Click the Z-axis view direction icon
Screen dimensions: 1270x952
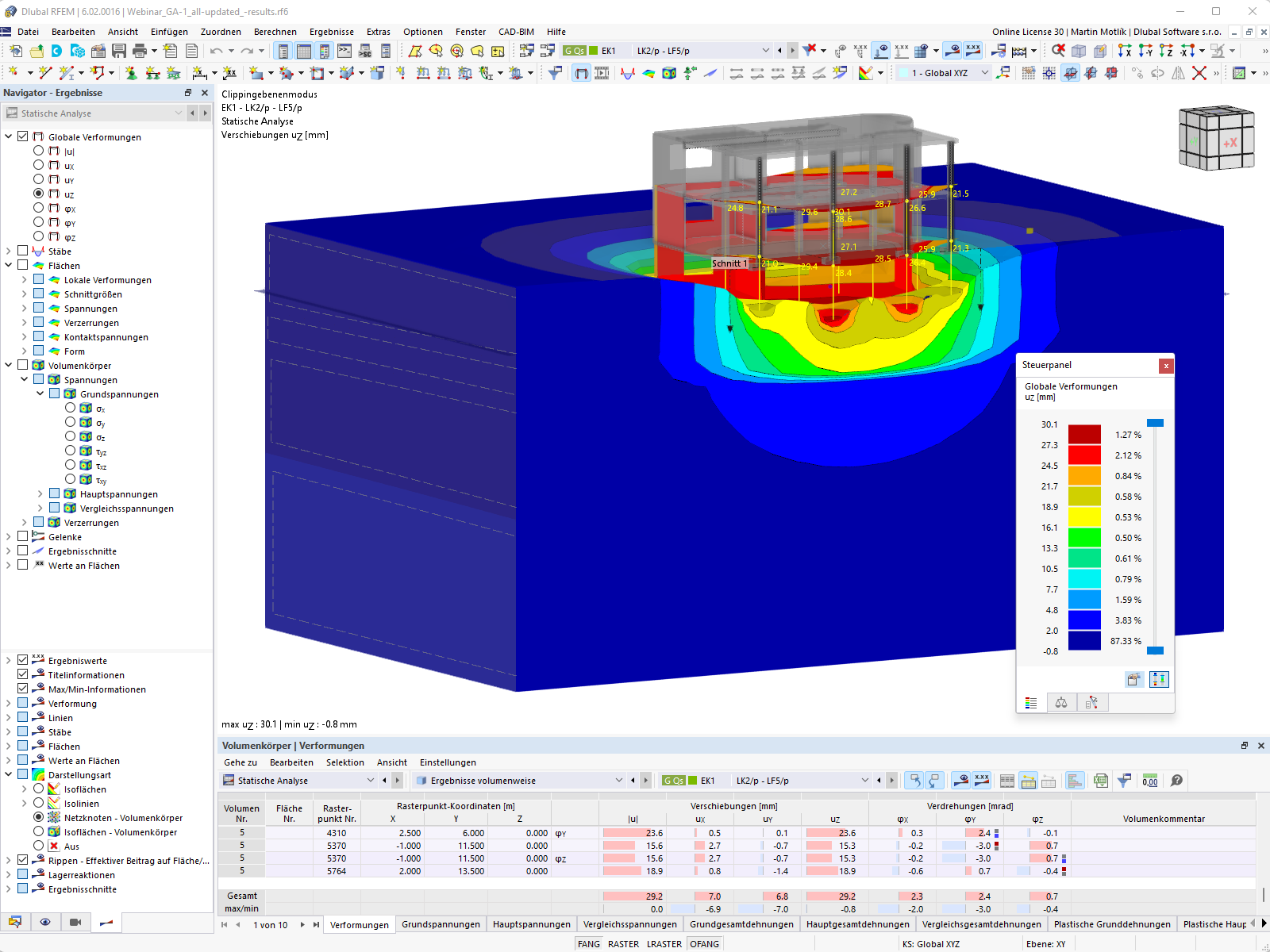pos(1166,51)
